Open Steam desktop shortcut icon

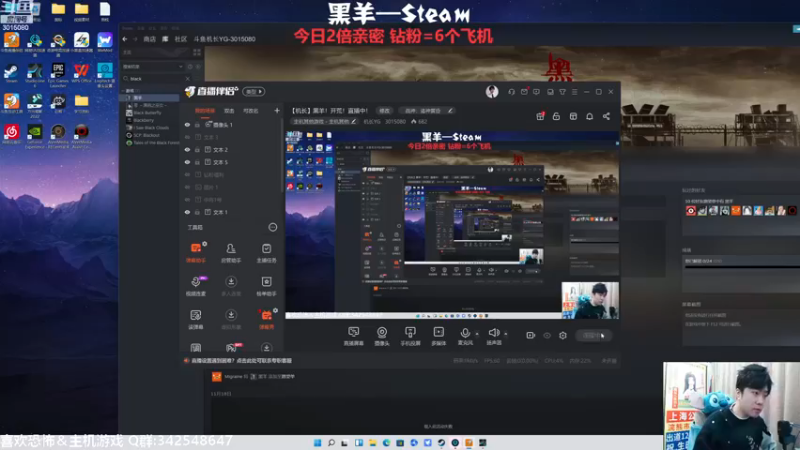coord(11,73)
